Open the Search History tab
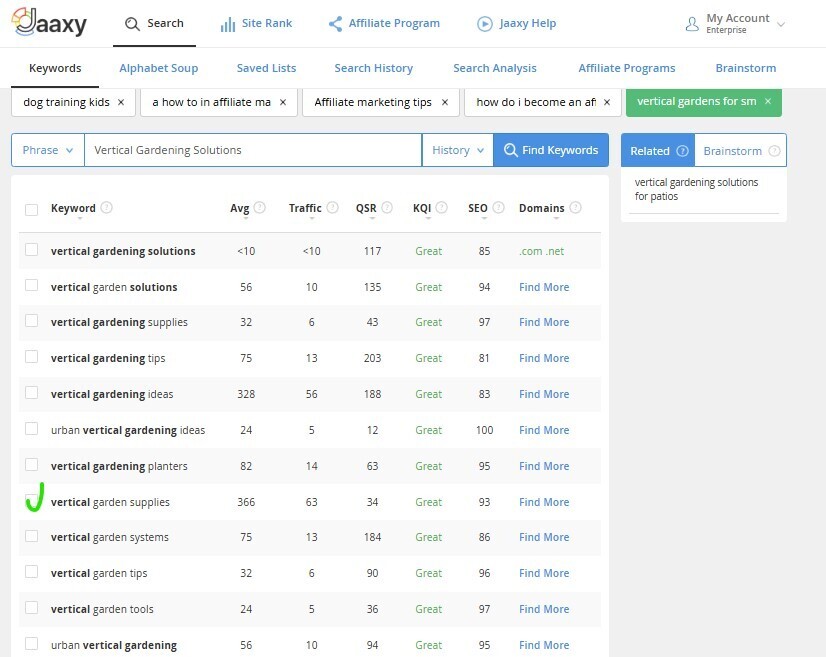826x657 pixels. tap(373, 68)
